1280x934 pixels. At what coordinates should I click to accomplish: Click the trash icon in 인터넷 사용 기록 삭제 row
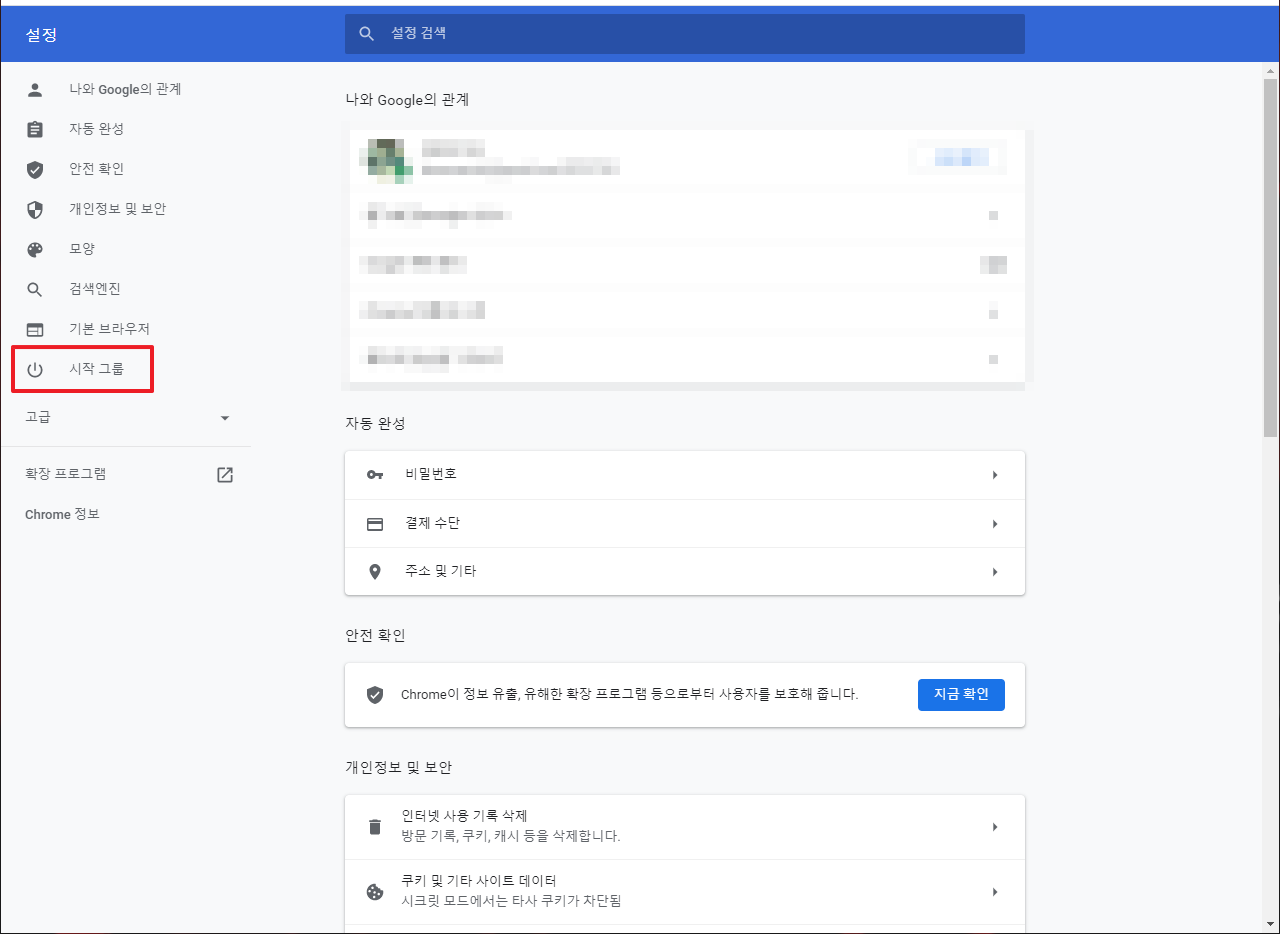click(x=375, y=827)
